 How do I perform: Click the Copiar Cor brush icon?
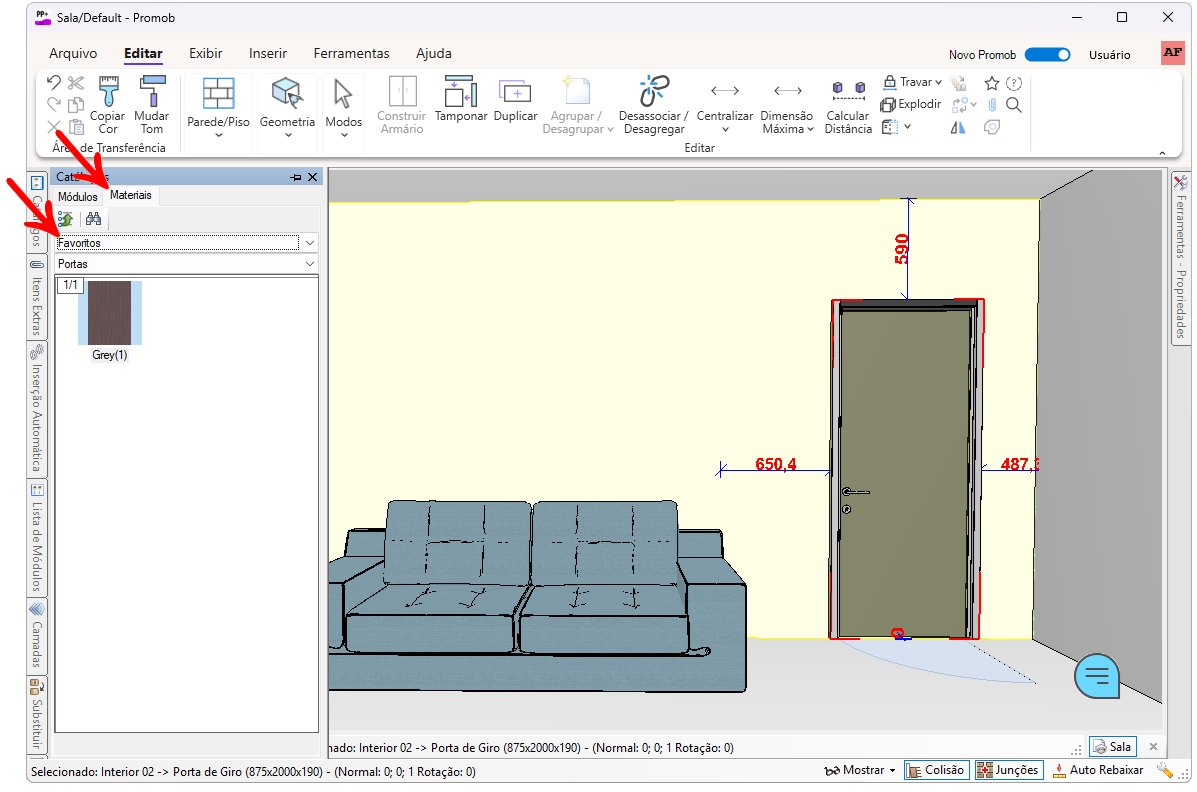coord(108,93)
